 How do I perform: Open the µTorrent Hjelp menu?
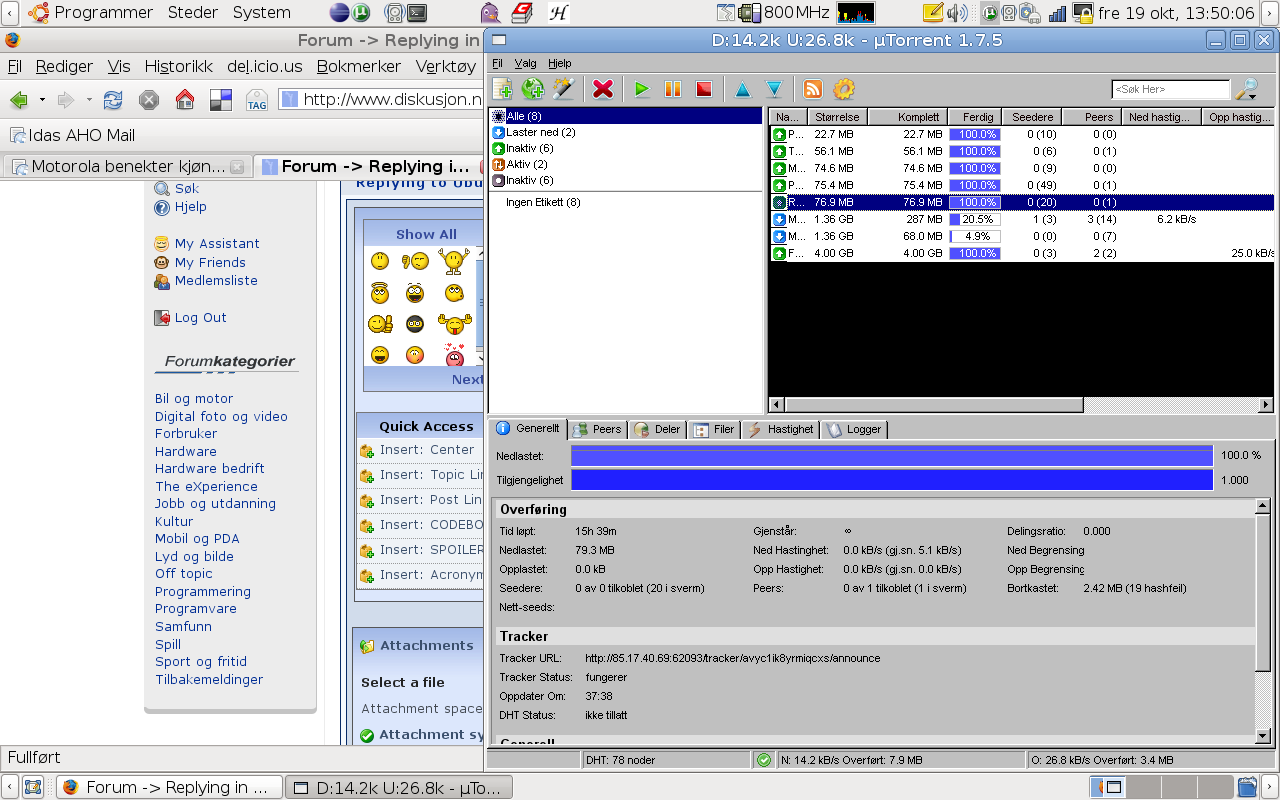tap(559, 63)
